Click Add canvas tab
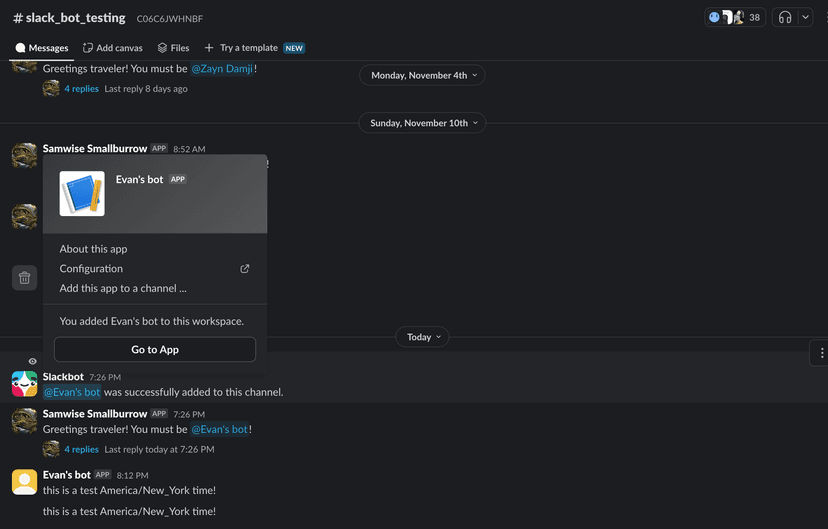828x529 pixels. [112, 48]
